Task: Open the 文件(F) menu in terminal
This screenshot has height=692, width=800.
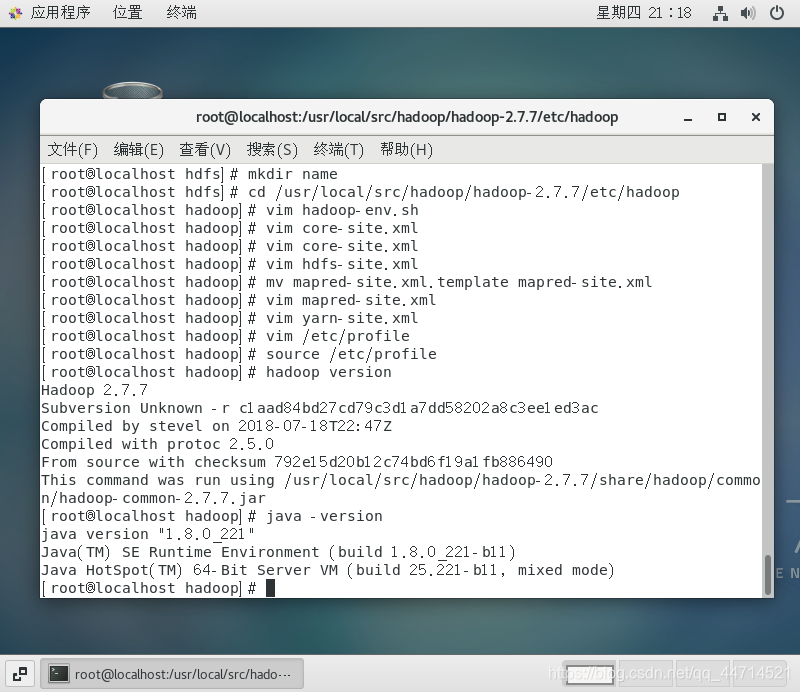Action: (72, 150)
